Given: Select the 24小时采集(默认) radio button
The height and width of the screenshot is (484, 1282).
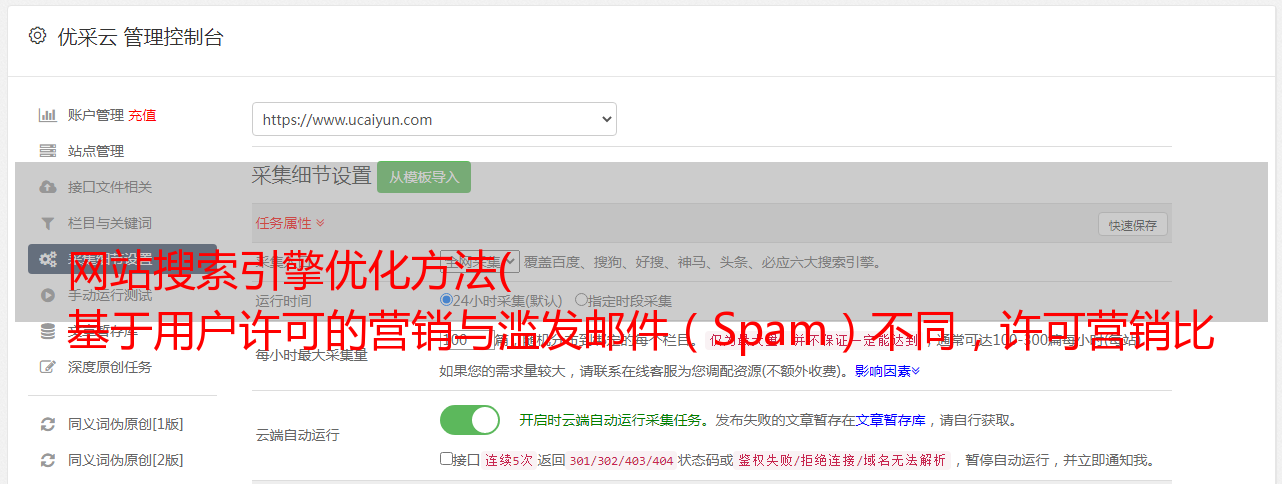Looking at the screenshot, I should pyautogui.click(x=446, y=300).
